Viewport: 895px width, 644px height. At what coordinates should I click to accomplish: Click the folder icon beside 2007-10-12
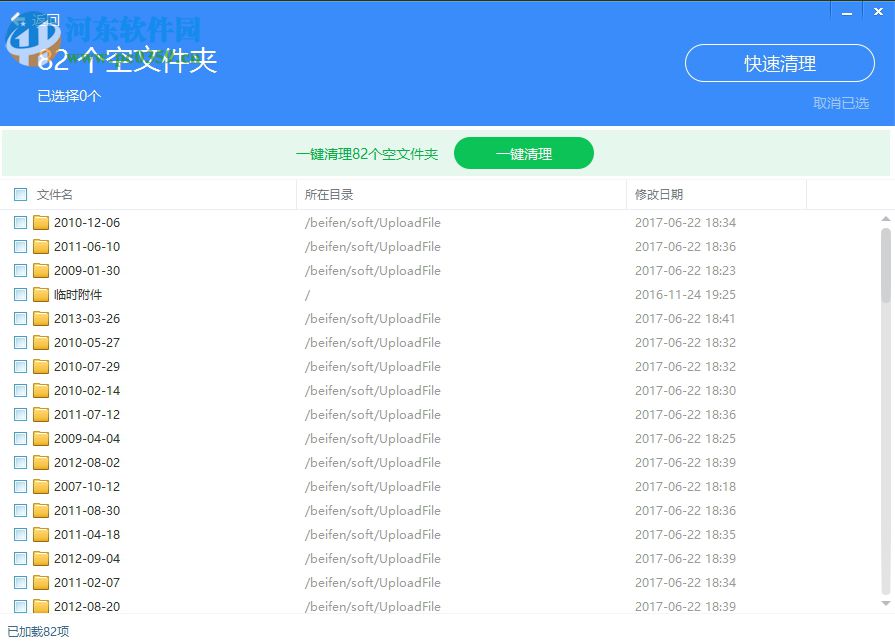point(40,486)
